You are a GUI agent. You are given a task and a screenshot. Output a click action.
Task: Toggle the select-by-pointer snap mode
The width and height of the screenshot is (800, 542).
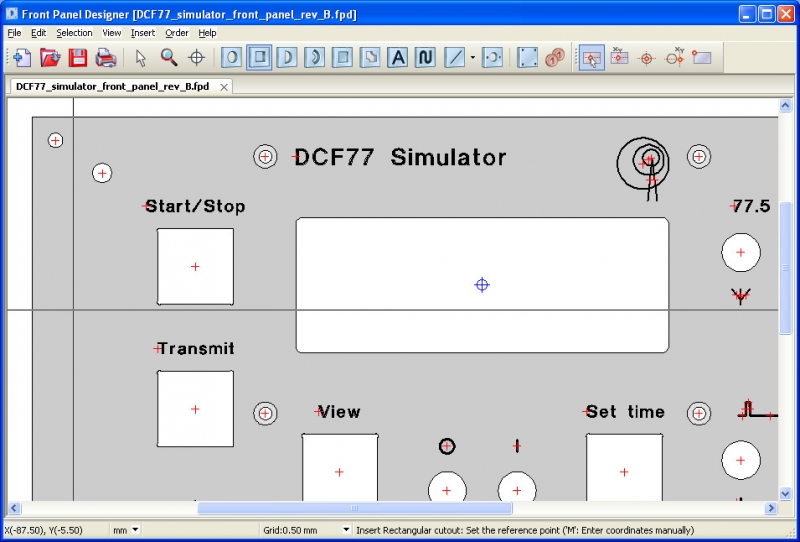point(592,57)
